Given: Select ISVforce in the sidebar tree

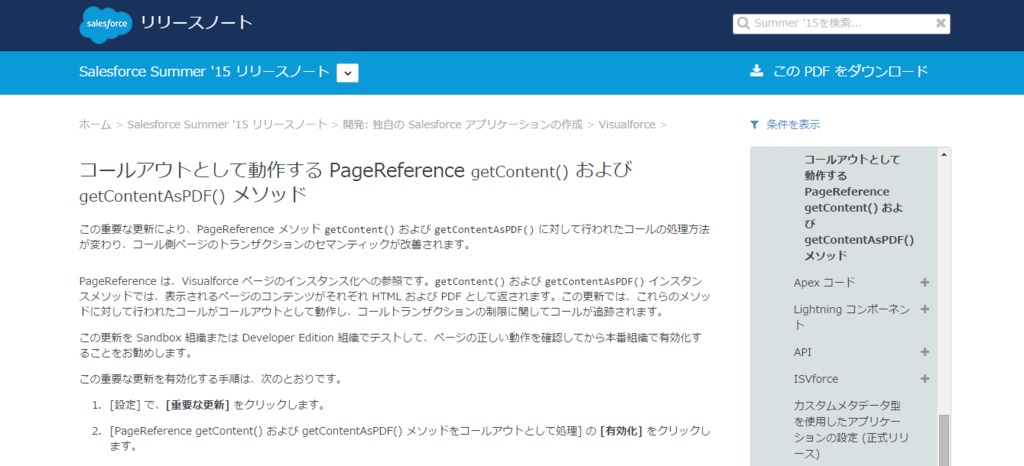Looking at the screenshot, I should (x=816, y=379).
